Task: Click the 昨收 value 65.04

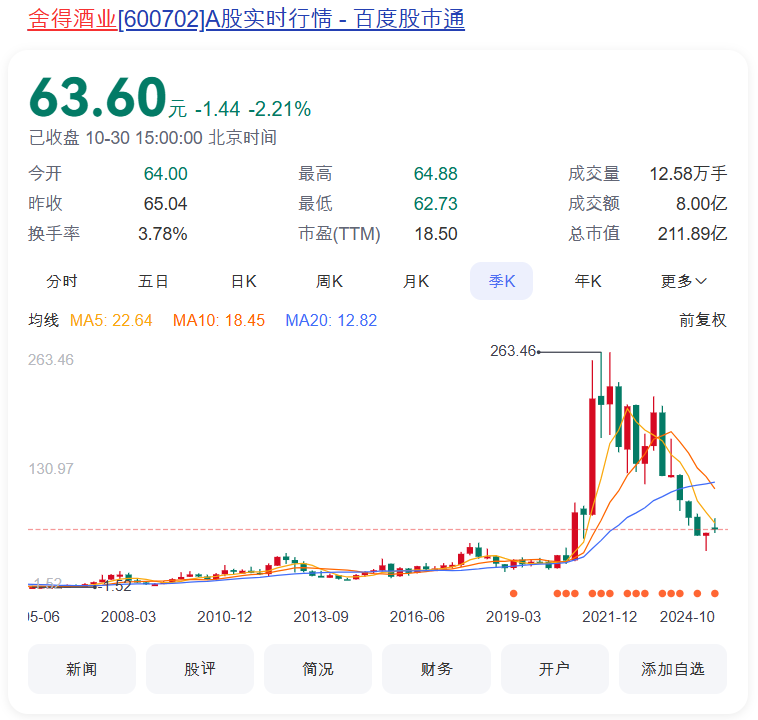Action: click(165, 204)
